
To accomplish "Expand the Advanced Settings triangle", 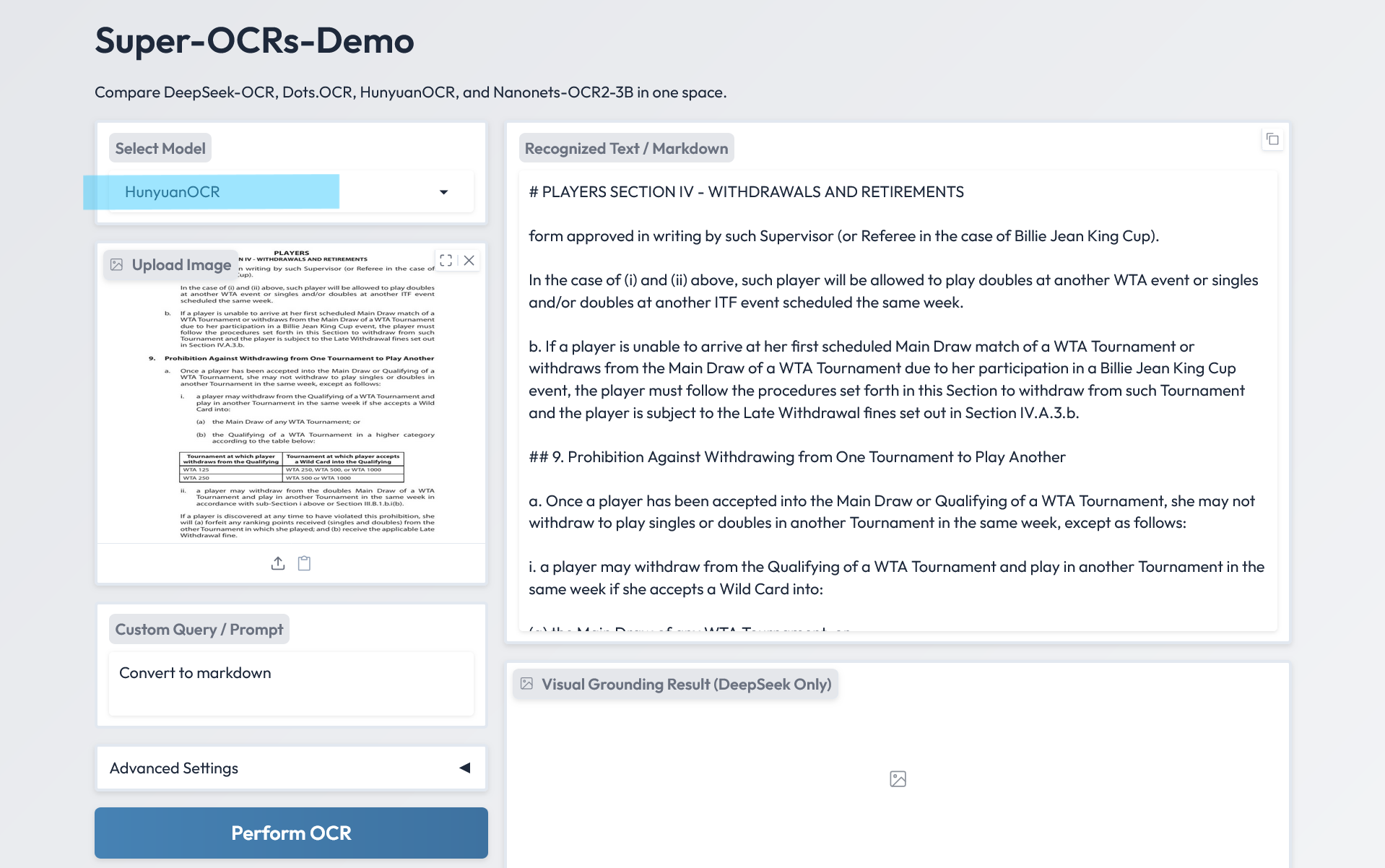I will point(465,768).
